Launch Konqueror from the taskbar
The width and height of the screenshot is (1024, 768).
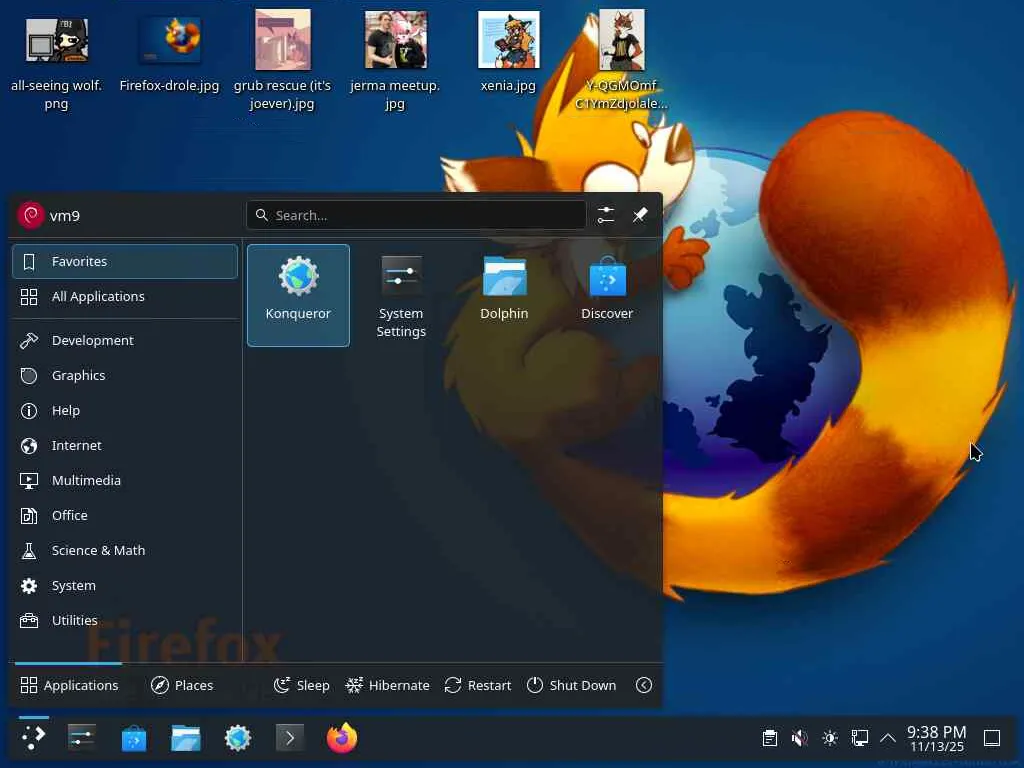[x=238, y=738]
